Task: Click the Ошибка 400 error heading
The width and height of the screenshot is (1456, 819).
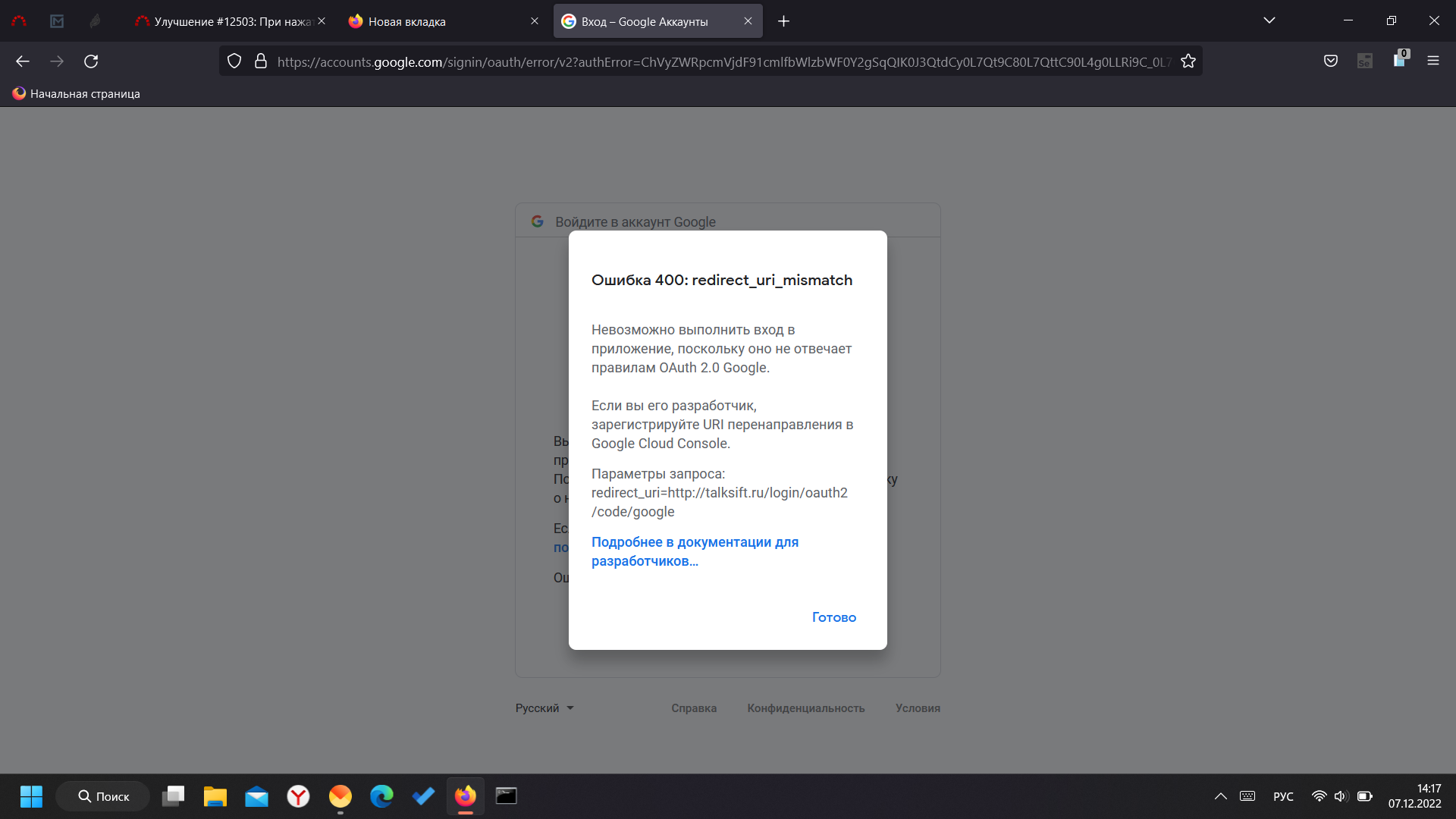Action: tap(722, 281)
